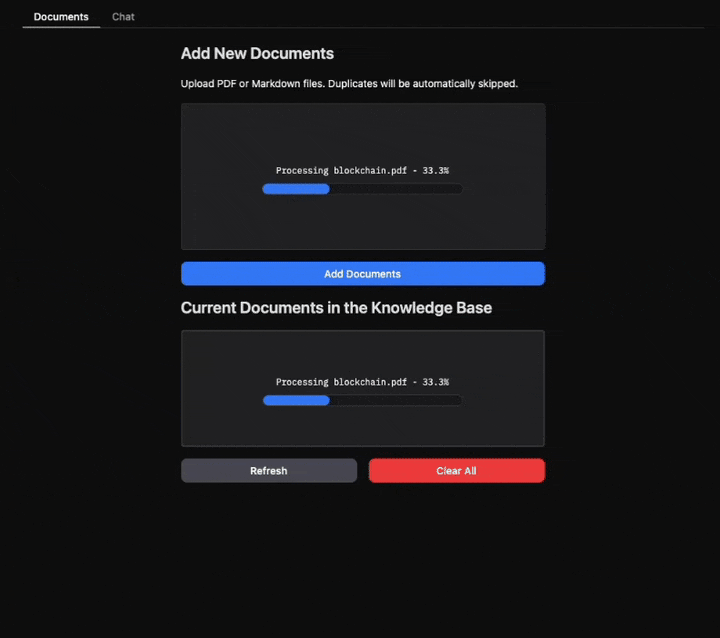Click the Add New Documents heading

coord(257,54)
